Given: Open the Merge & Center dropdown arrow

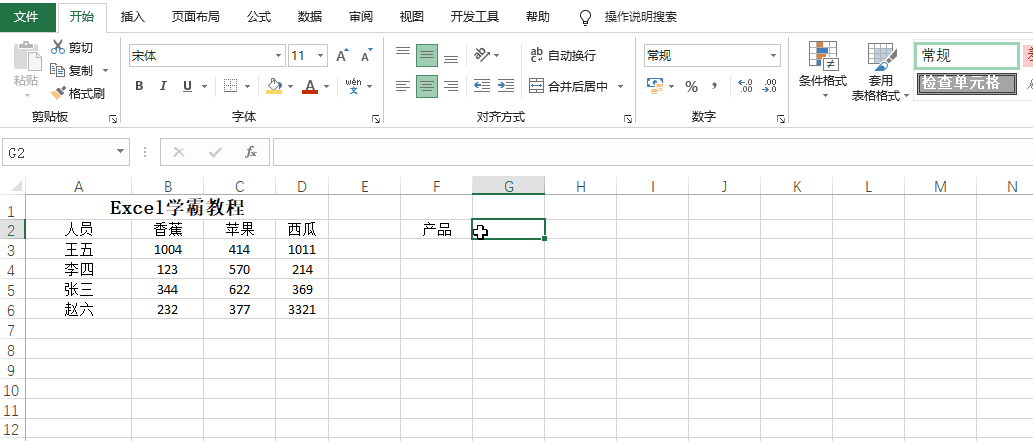Looking at the screenshot, I should click(x=620, y=86).
